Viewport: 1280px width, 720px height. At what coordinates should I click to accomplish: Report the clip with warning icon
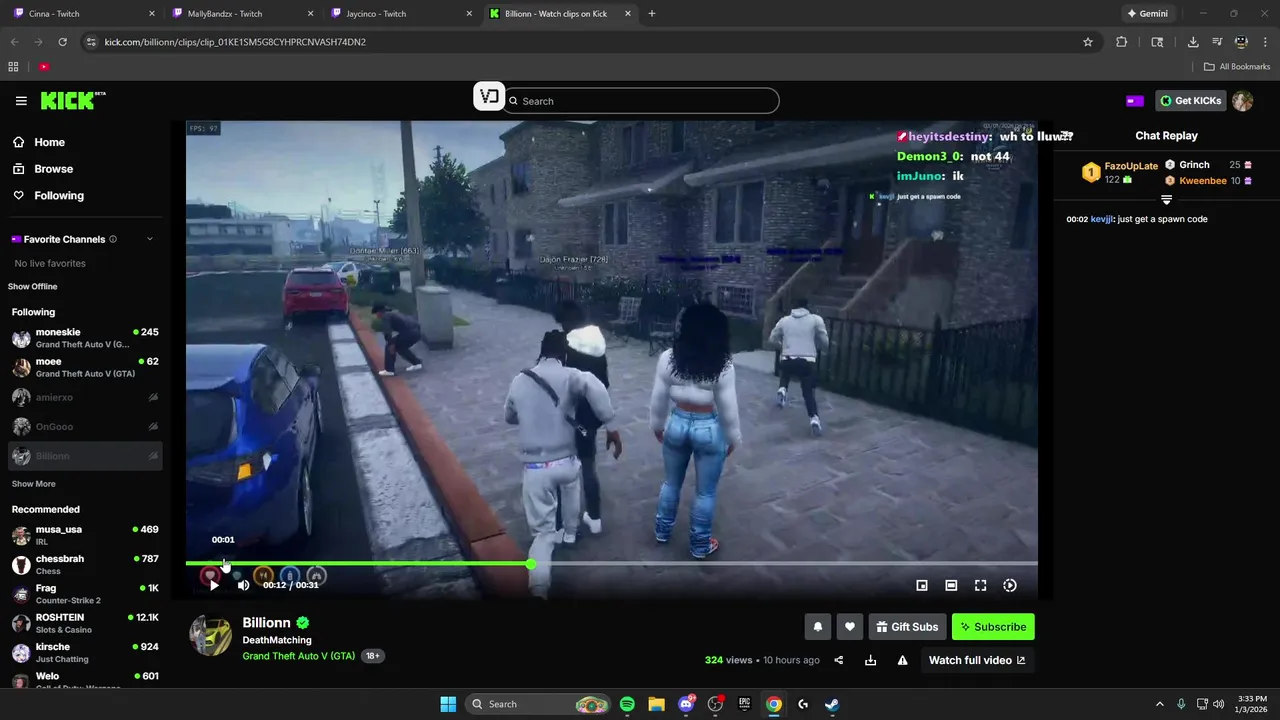[x=903, y=660]
